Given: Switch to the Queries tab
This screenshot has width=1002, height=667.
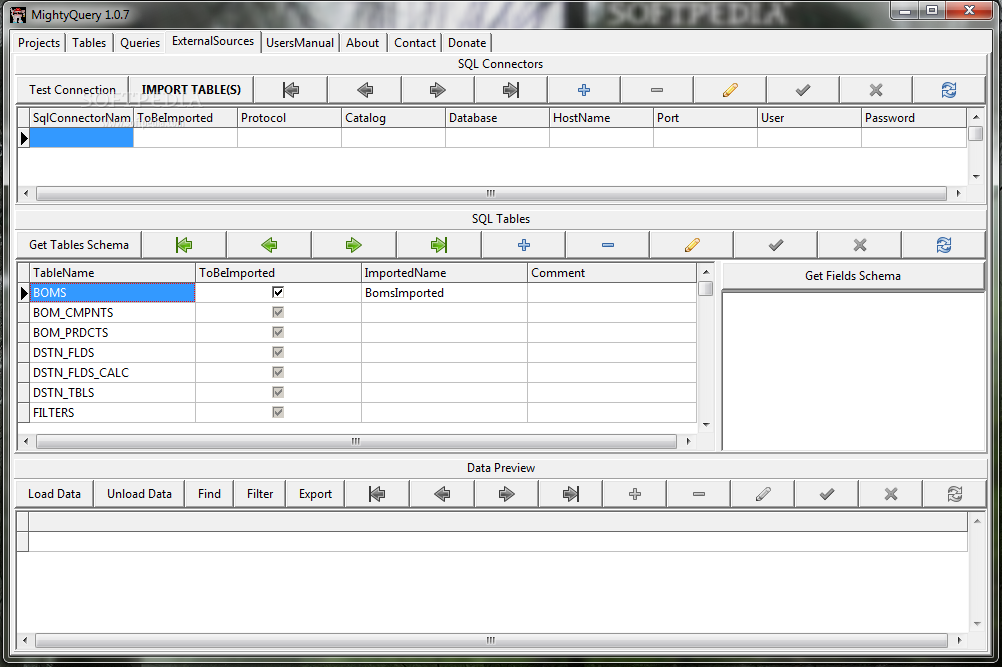Looking at the screenshot, I should point(140,43).
